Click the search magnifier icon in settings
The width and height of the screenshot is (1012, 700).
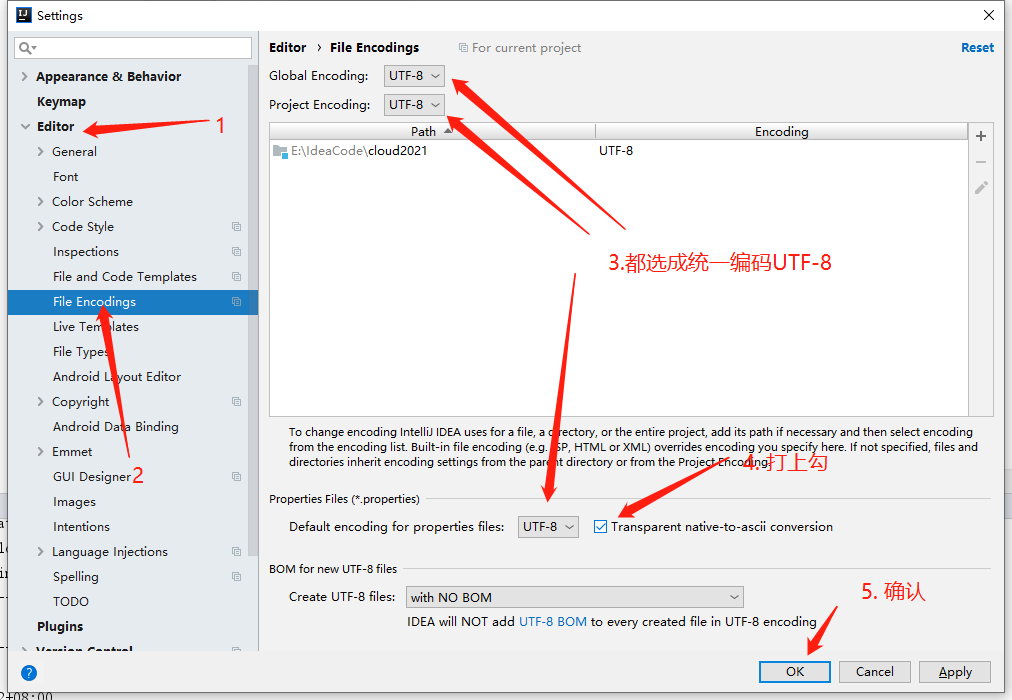pyautogui.click(x=27, y=48)
